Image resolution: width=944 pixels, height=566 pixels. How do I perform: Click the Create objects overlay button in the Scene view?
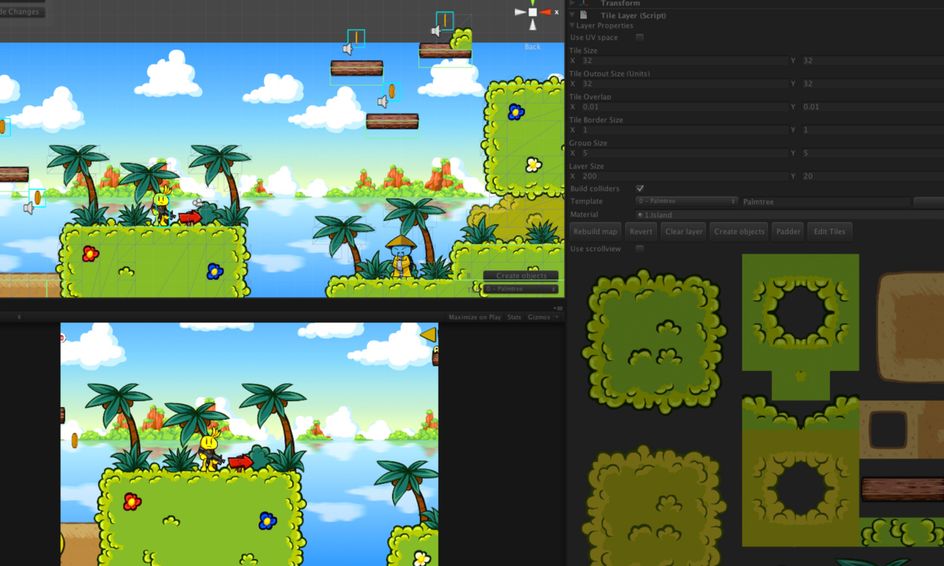(x=521, y=275)
